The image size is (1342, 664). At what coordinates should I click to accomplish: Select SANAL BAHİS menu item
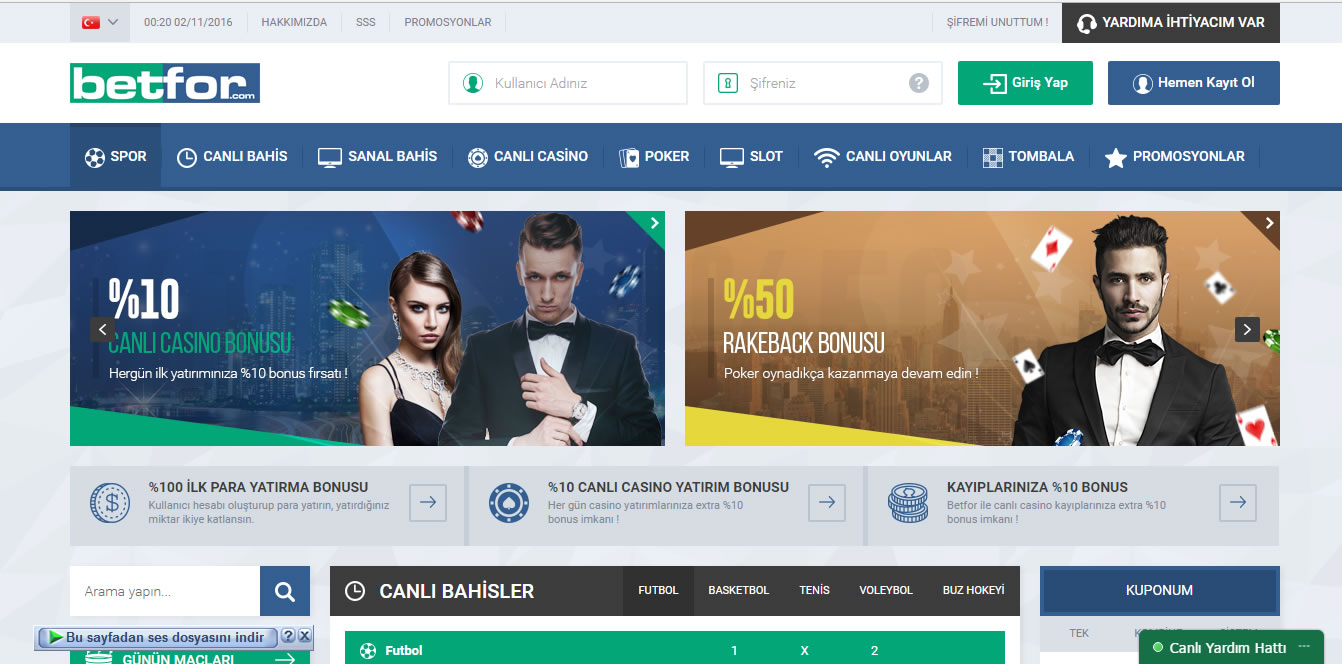(377, 156)
